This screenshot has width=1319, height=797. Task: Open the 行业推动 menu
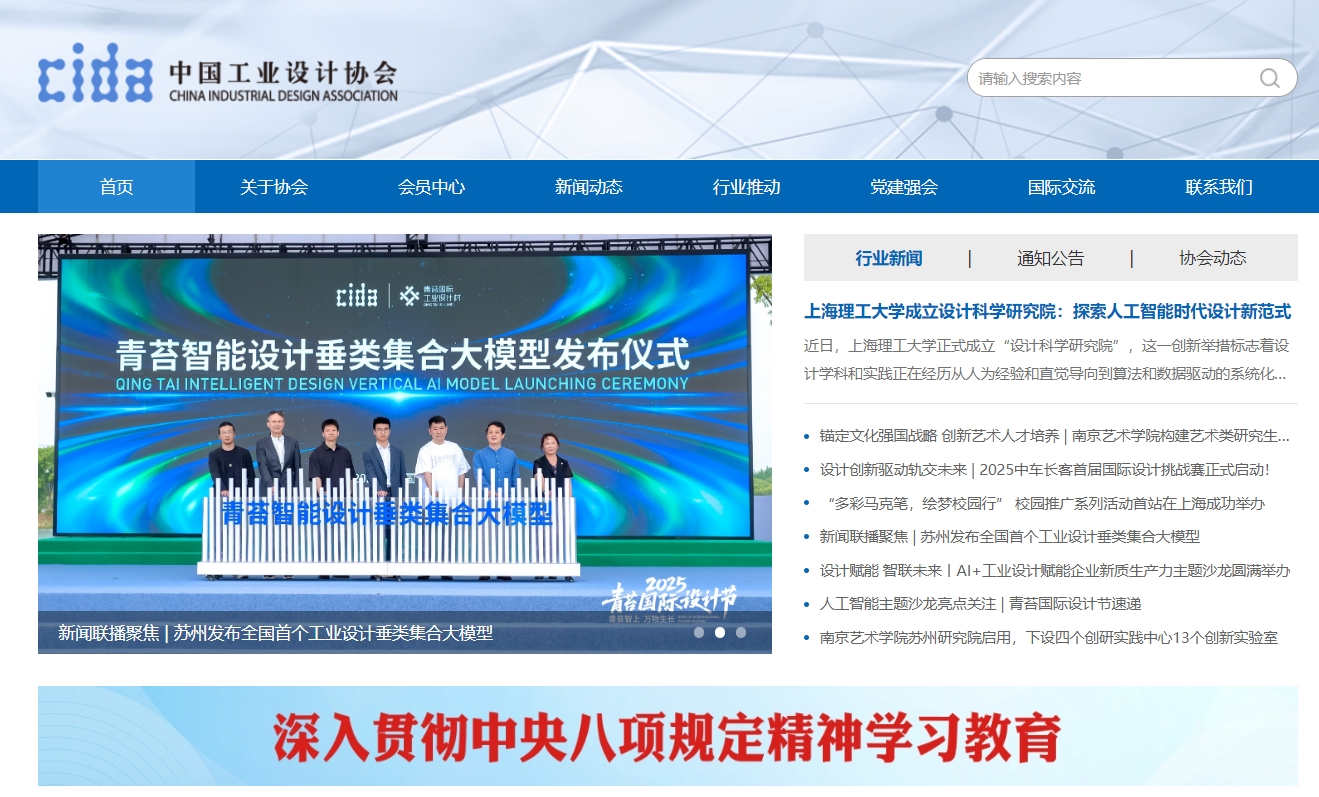(x=745, y=186)
